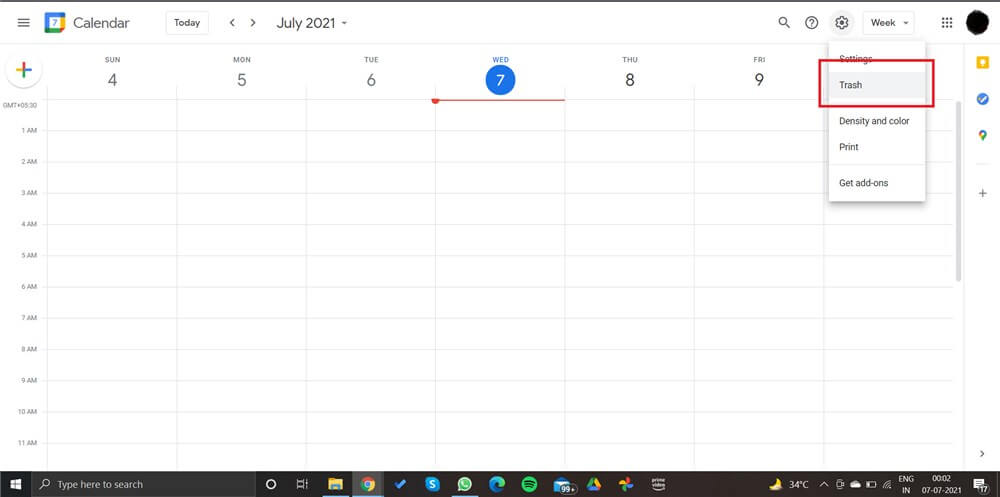Screen dimensions: 1000x497
Task: Click the settings gear icon
Action: [x=842, y=23]
